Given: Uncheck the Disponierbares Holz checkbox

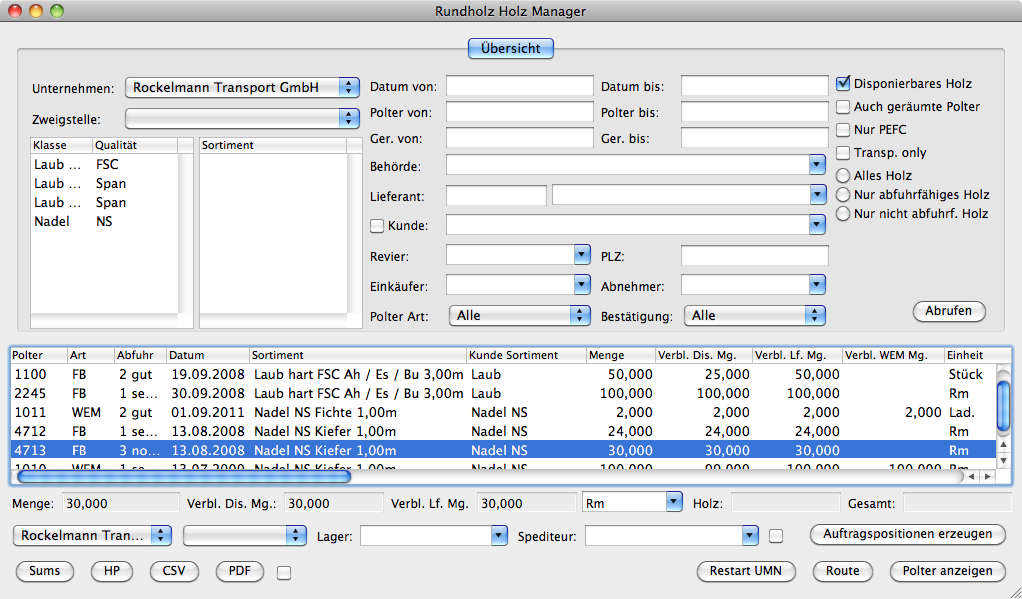Looking at the screenshot, I should 843,84.
